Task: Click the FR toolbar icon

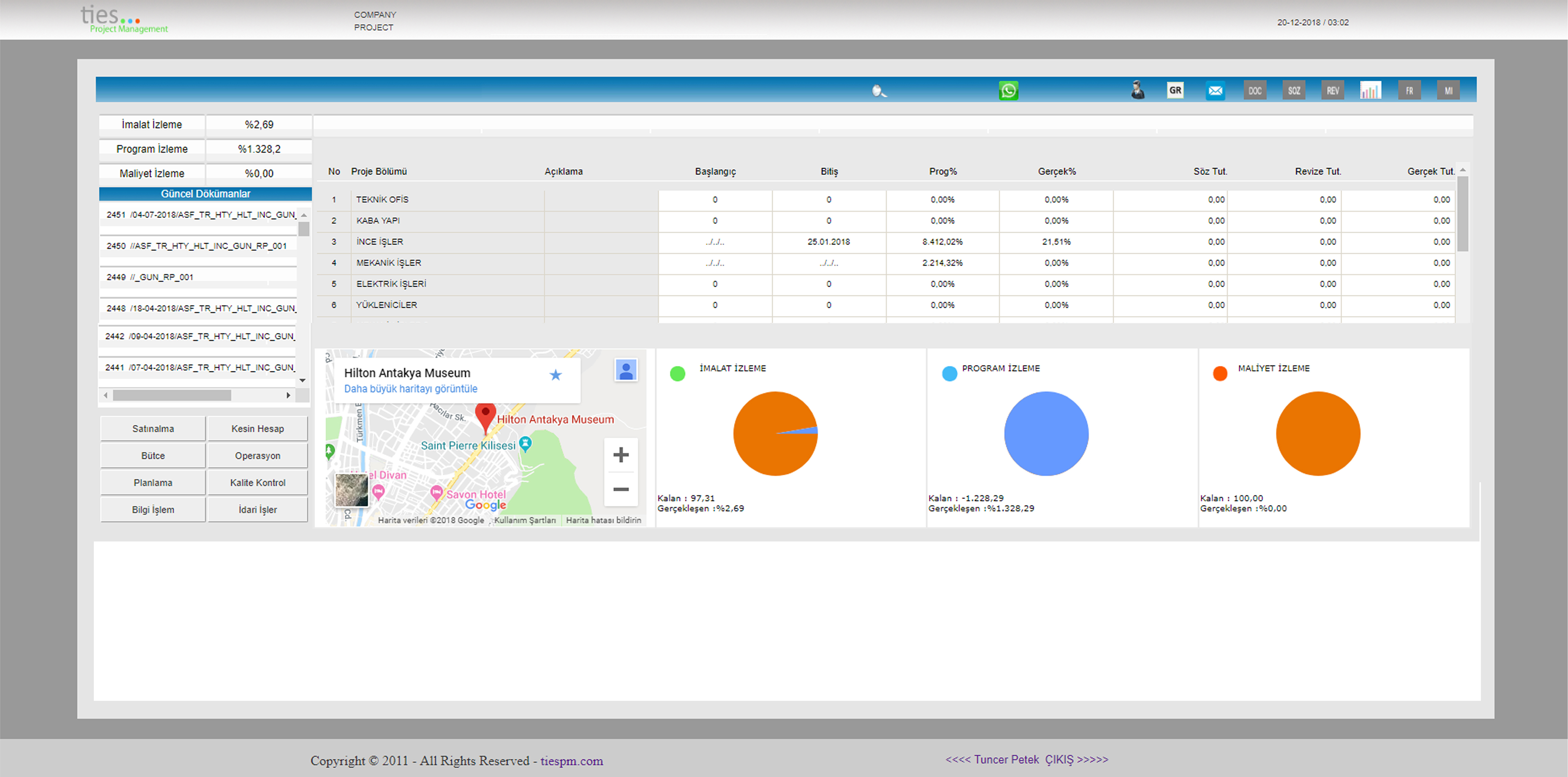Action: [x=1410, y=91]
